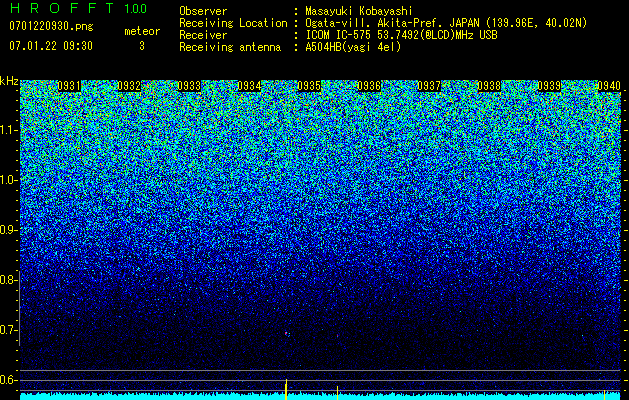Click the 0936 time label
Viewport: 629px width, 400px height.
coord(369,86)
